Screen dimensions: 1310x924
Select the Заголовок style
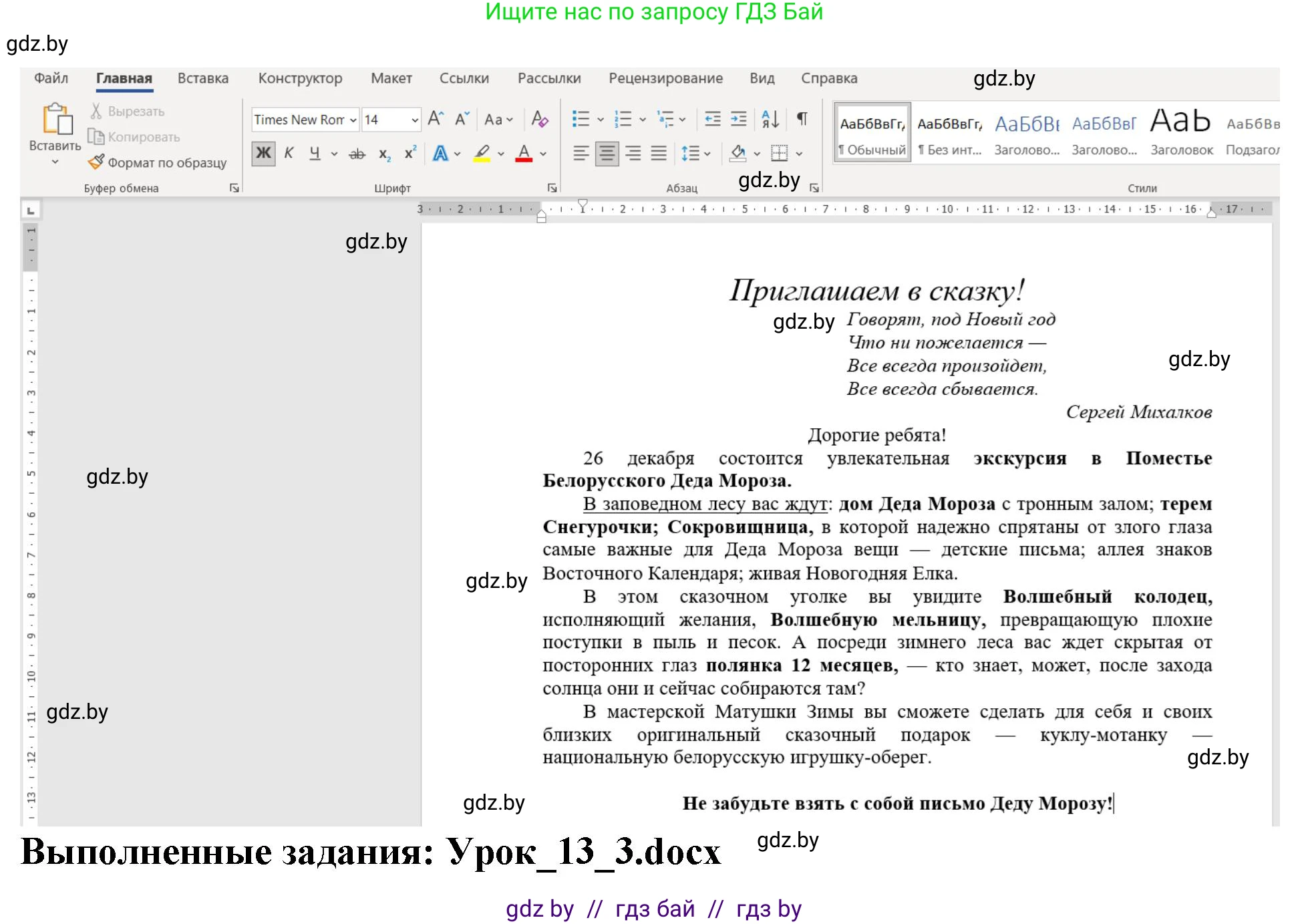tap(1180, 130)
